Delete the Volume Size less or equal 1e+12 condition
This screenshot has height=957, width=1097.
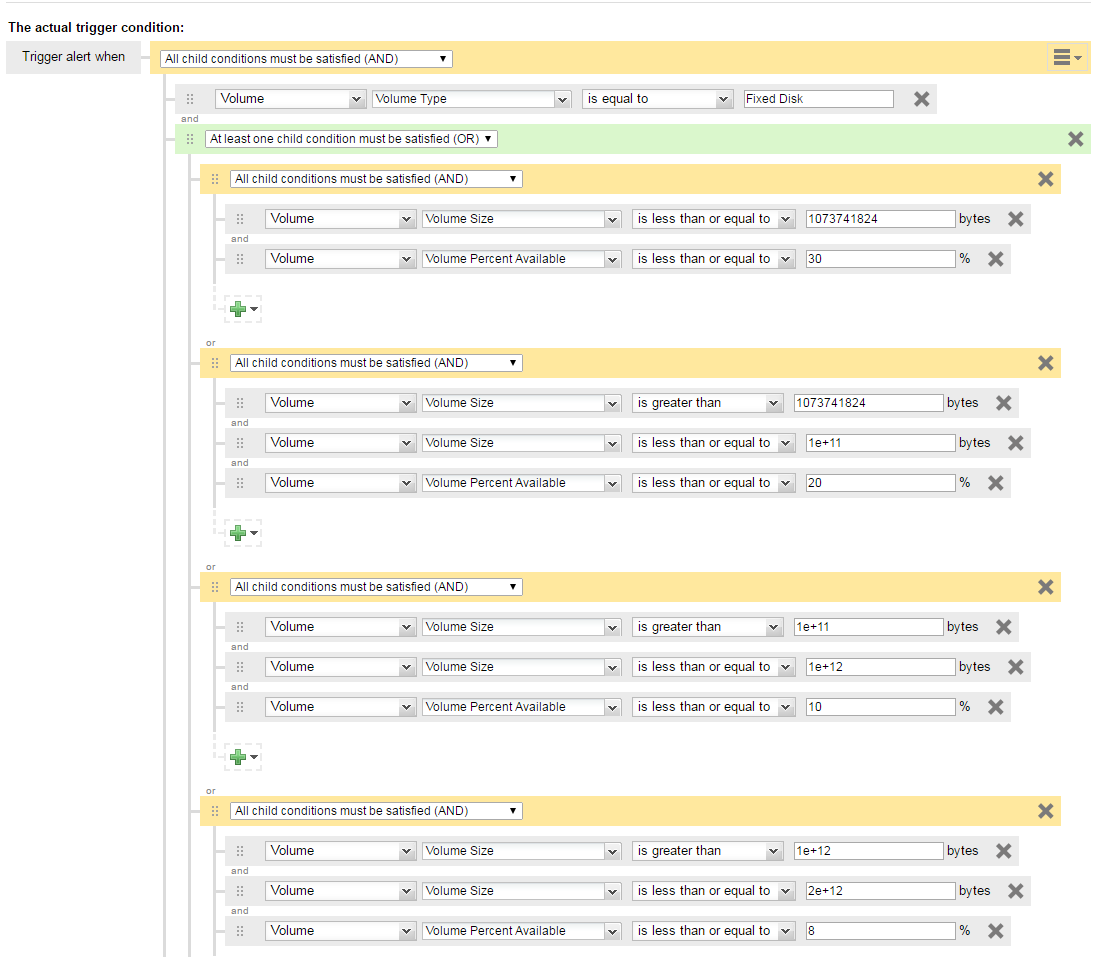pyautogui.click(x=1015, y=667)
